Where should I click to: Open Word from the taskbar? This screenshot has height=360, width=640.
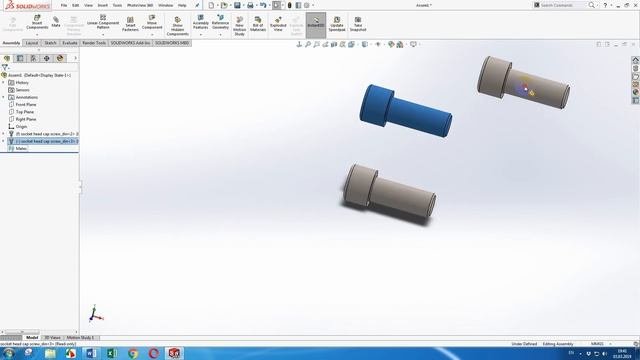pyautogui.click(x=91, y=353)
